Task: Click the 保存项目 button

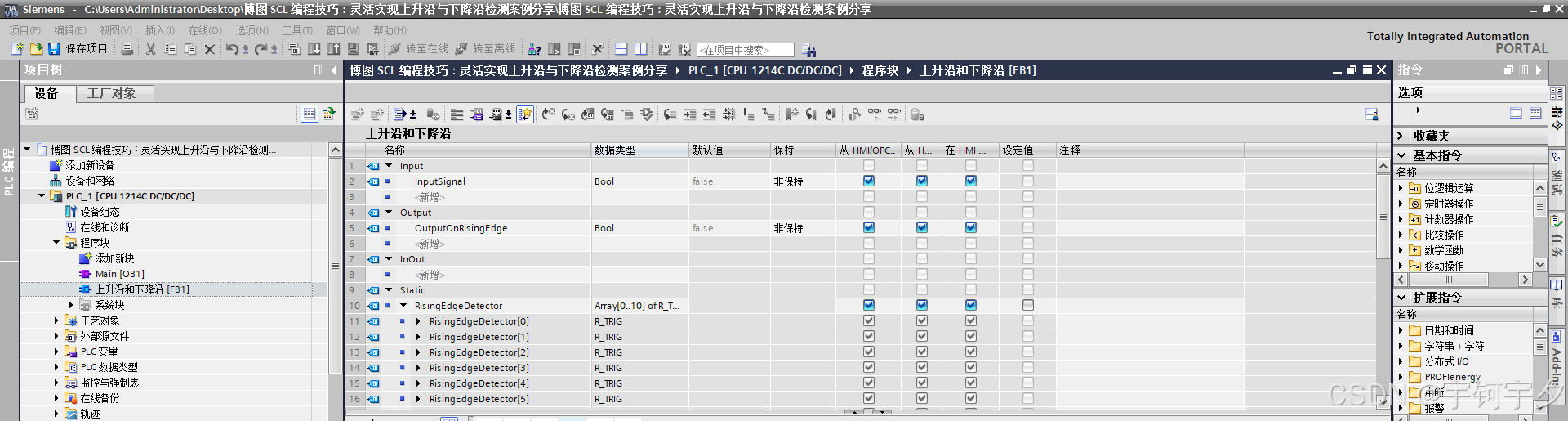Action: point(78,49)
